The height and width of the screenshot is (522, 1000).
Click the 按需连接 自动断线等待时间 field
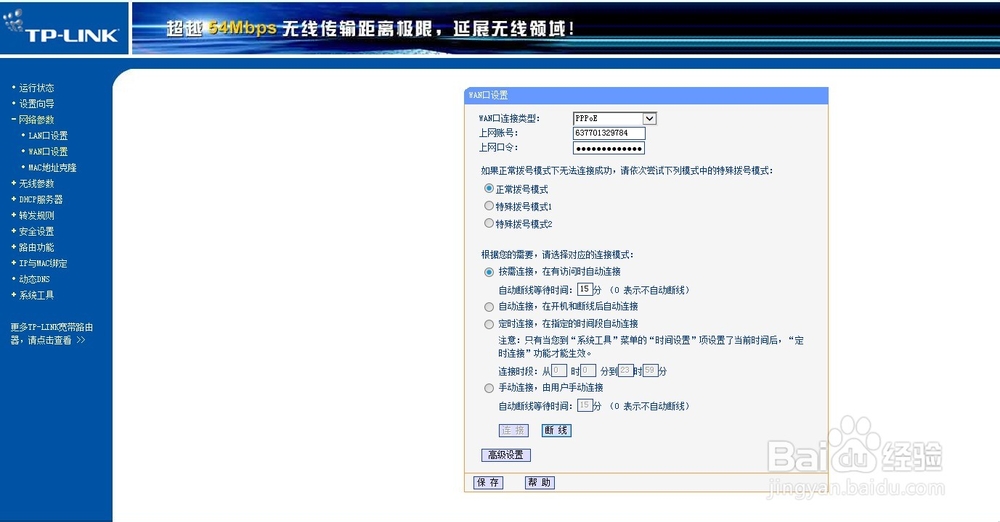[585, 289]
